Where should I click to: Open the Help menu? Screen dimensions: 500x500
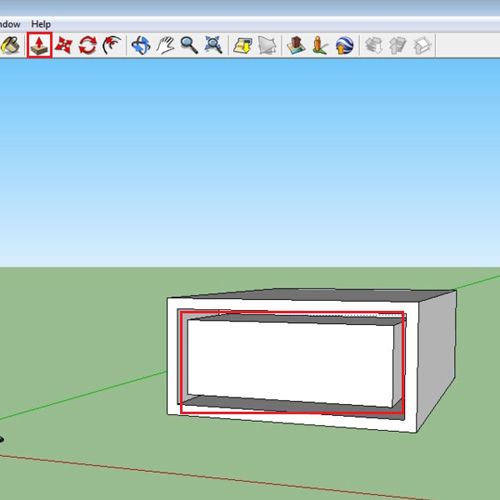tap(41, 24)
